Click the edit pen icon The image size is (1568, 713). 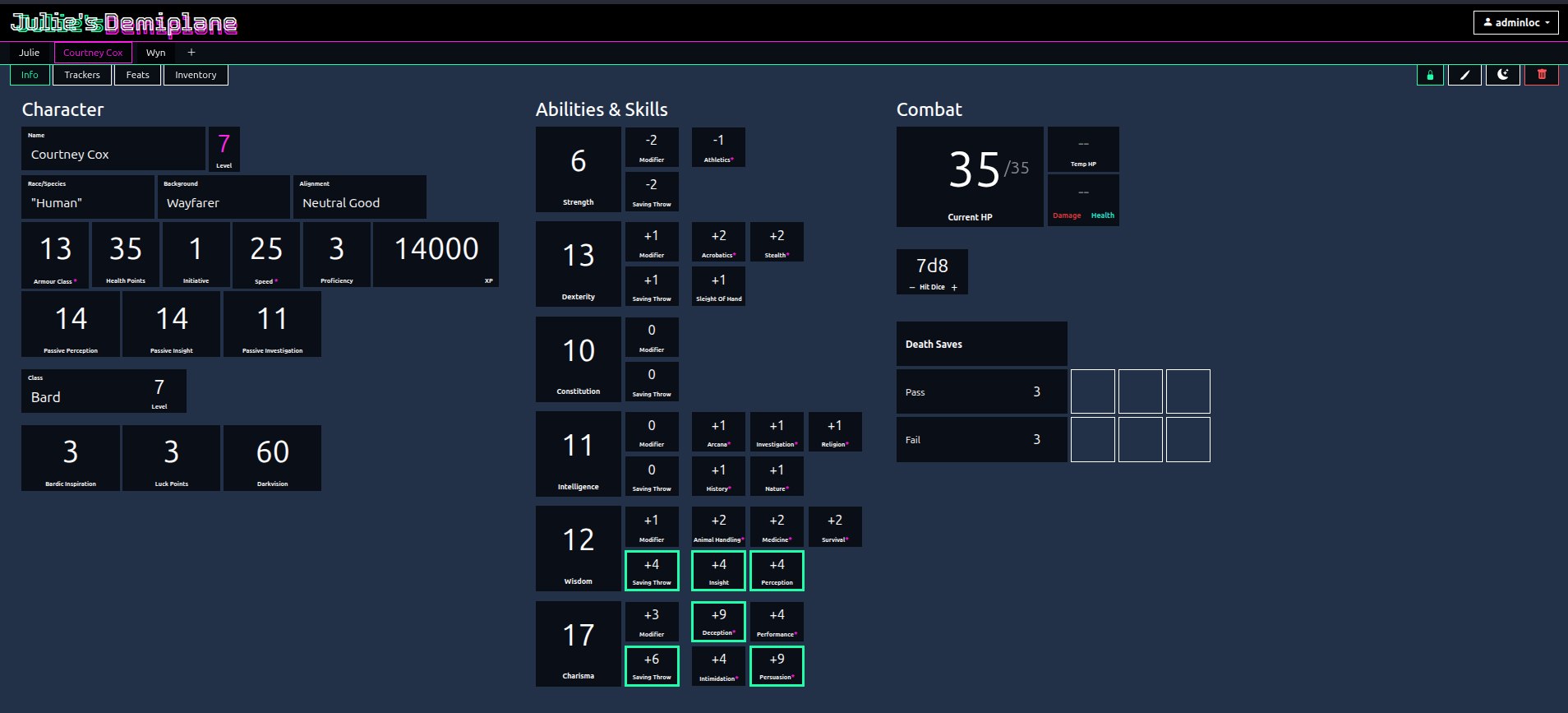pos(1464,75)
